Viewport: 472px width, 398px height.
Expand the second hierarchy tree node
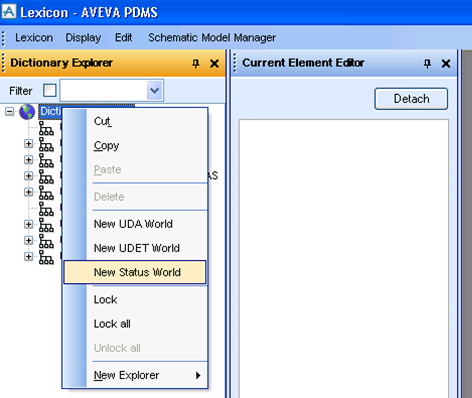pos(29,144)
